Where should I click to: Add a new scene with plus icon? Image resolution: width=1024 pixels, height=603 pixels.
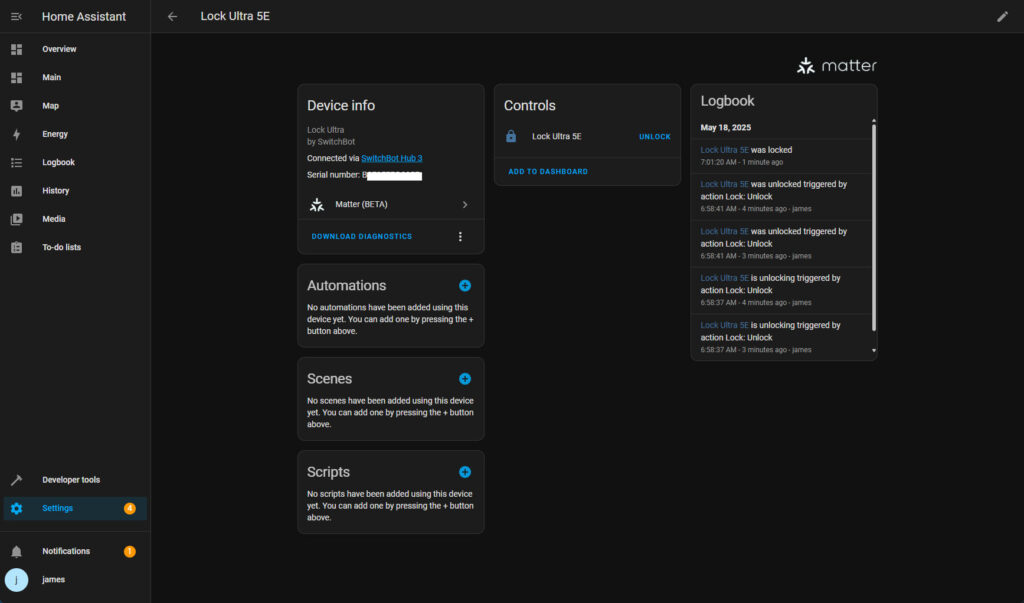pyautogui.click(x=464, y=379)
